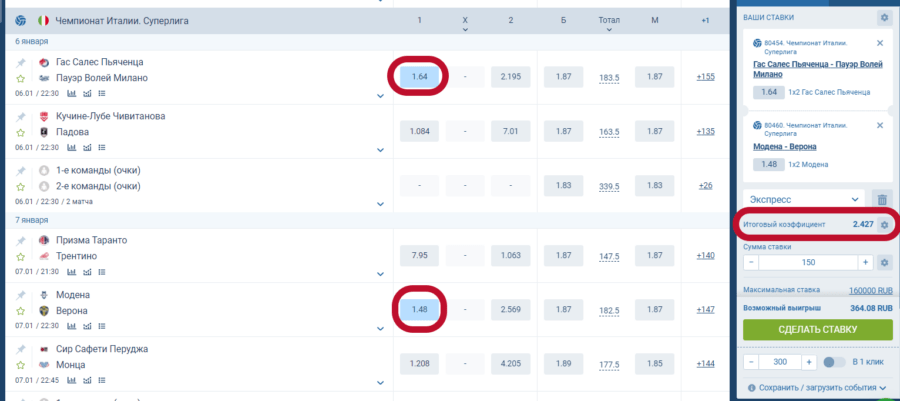Click trash icon to clear bet slip
900x401 pixels.
tap(881, 199)
